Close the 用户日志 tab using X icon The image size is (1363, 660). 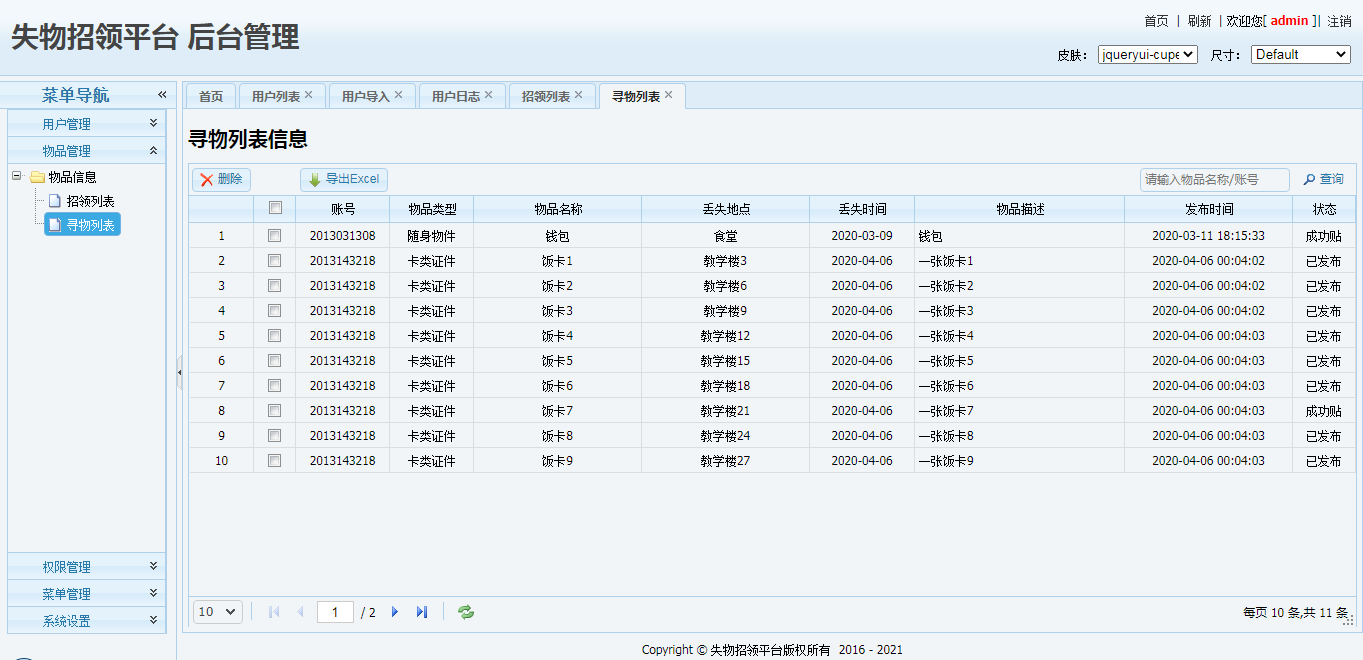[x=489, y=95]
